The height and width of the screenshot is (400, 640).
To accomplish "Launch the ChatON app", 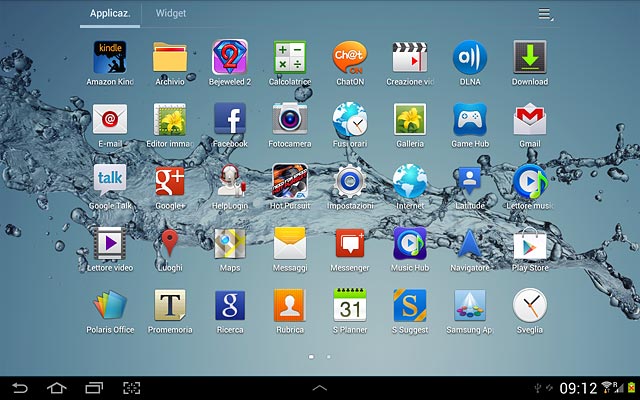I will [x=350, y=57].
